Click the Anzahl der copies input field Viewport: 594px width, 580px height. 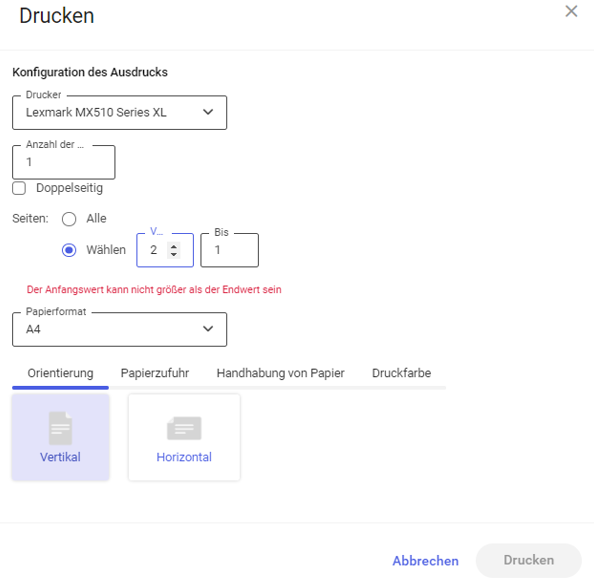point(64,162)
